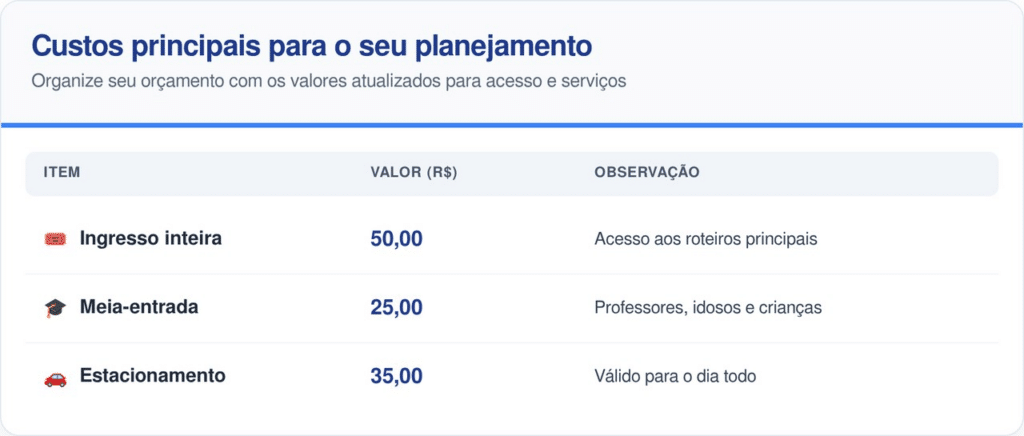This screenshot has width=1024, height=436.
Task: Click the 35,00 parking price
Action: (397, 377)
